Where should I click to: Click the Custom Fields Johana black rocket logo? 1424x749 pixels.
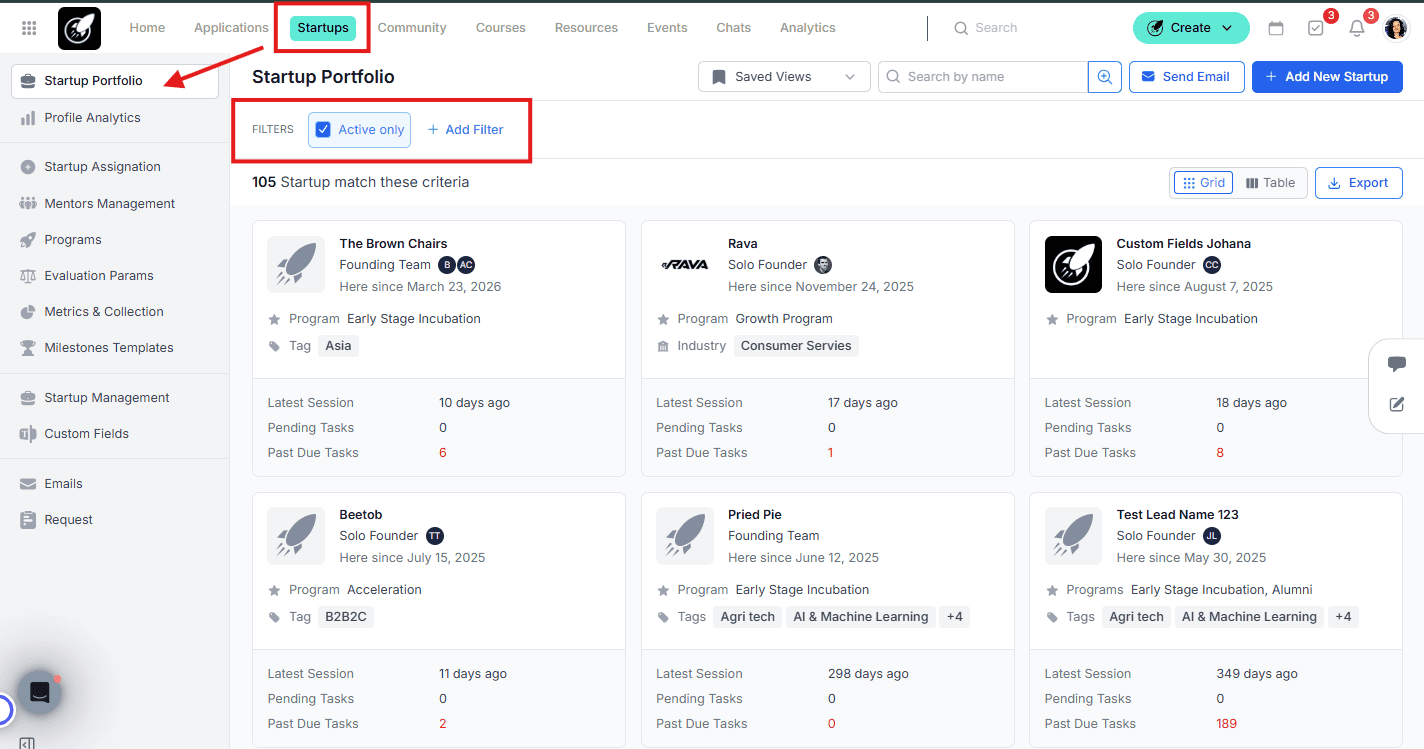[1073, 264]
